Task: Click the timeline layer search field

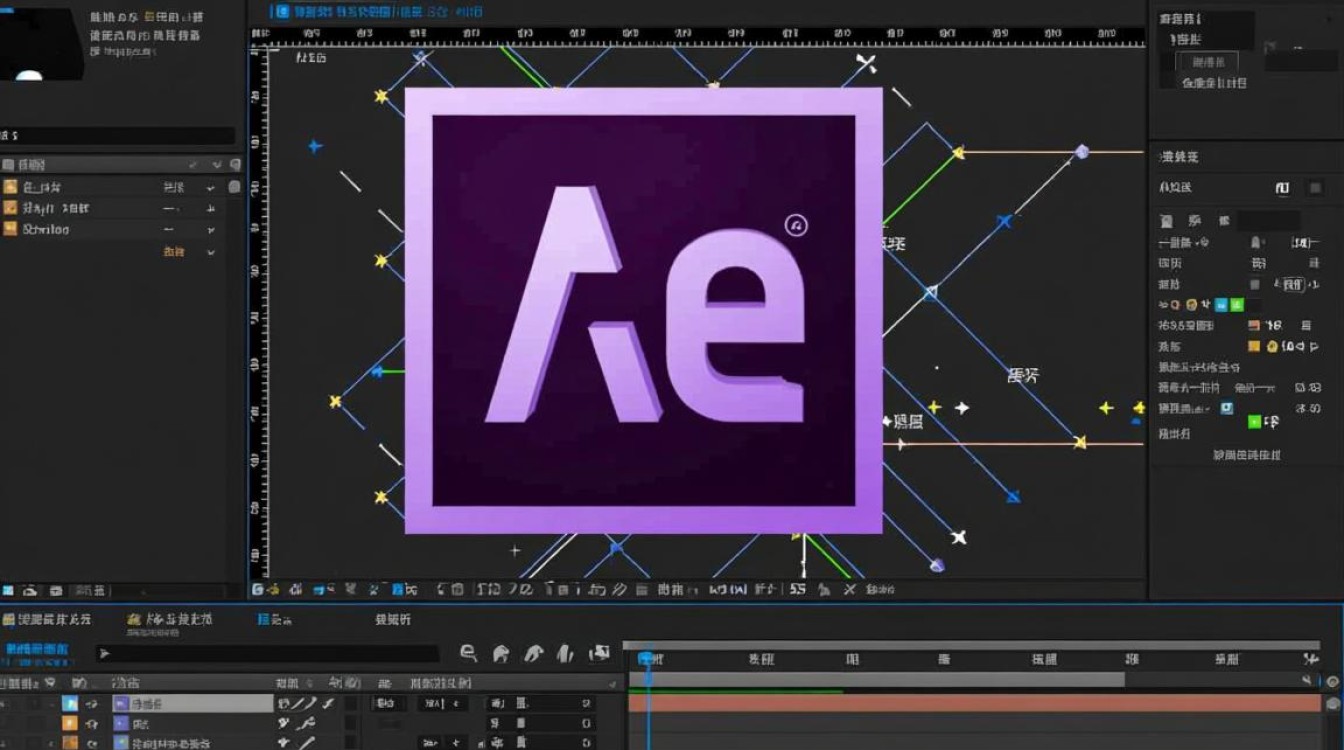Action: coord(268,654)
